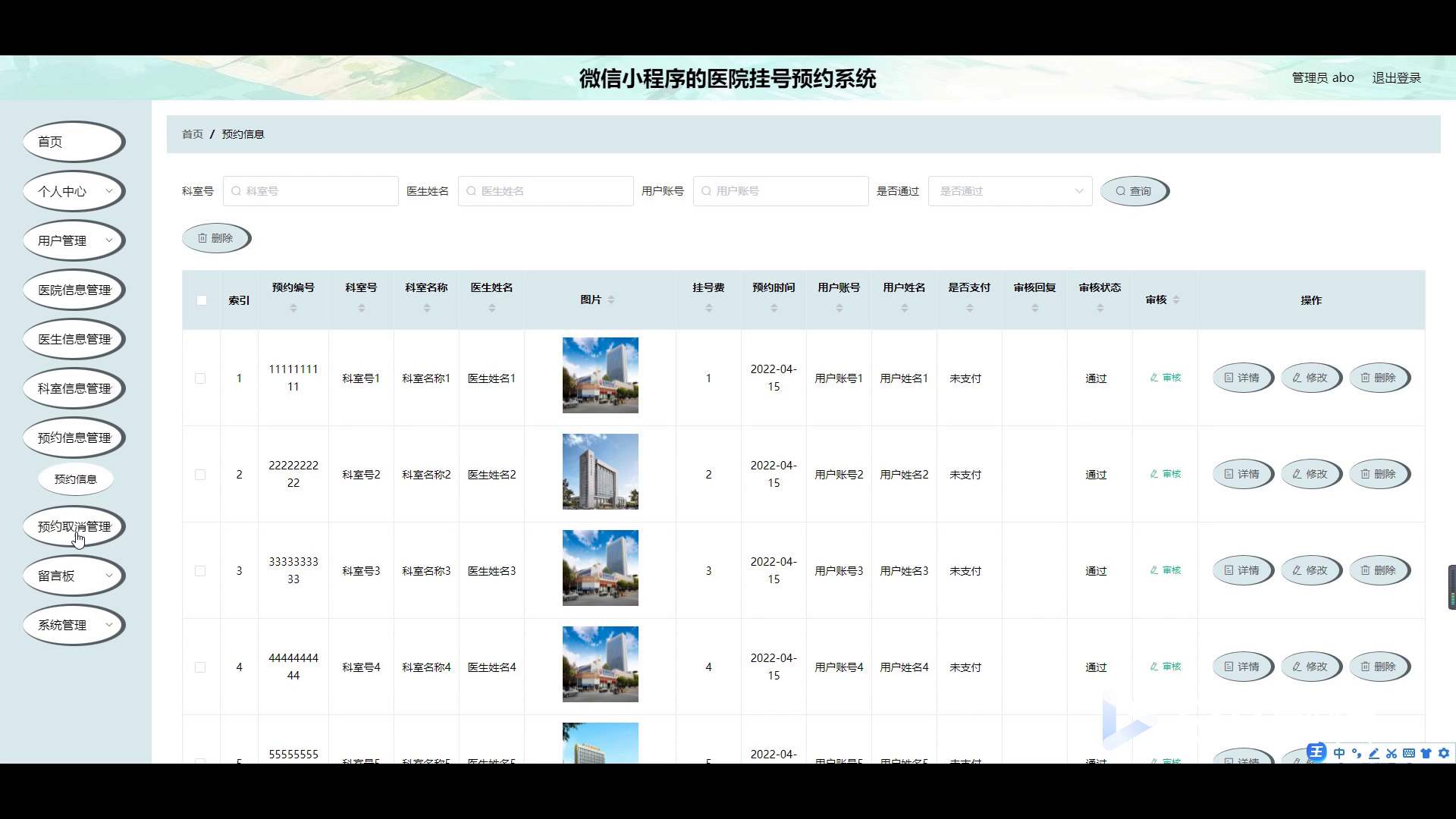Sort by 审核 column arrows
Screen dimensions: 1456x819
click(1176, 300)
